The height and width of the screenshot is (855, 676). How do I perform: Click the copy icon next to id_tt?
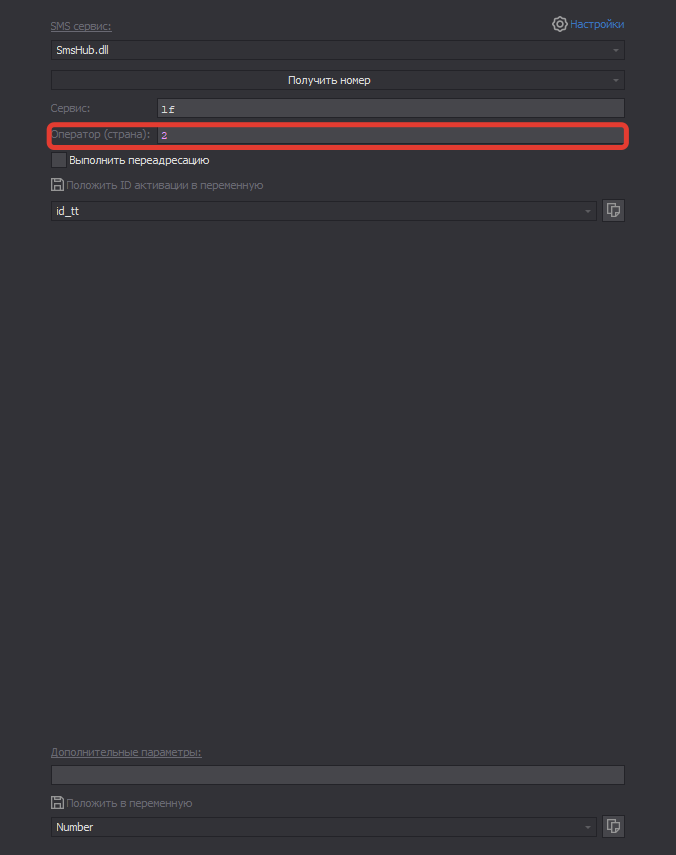pyautogui.click(x=614, y=211)
